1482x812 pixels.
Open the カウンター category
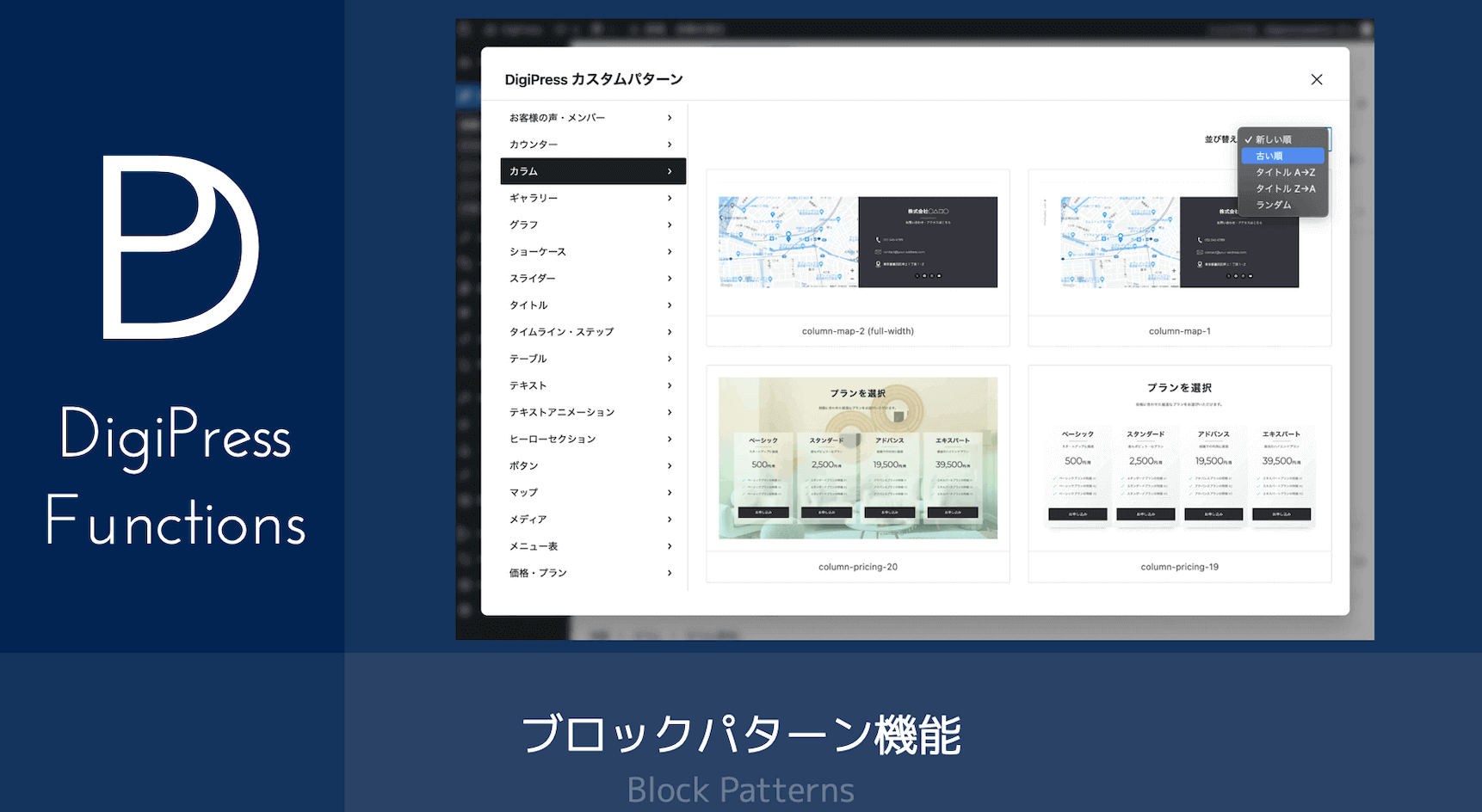coord(593,145)
